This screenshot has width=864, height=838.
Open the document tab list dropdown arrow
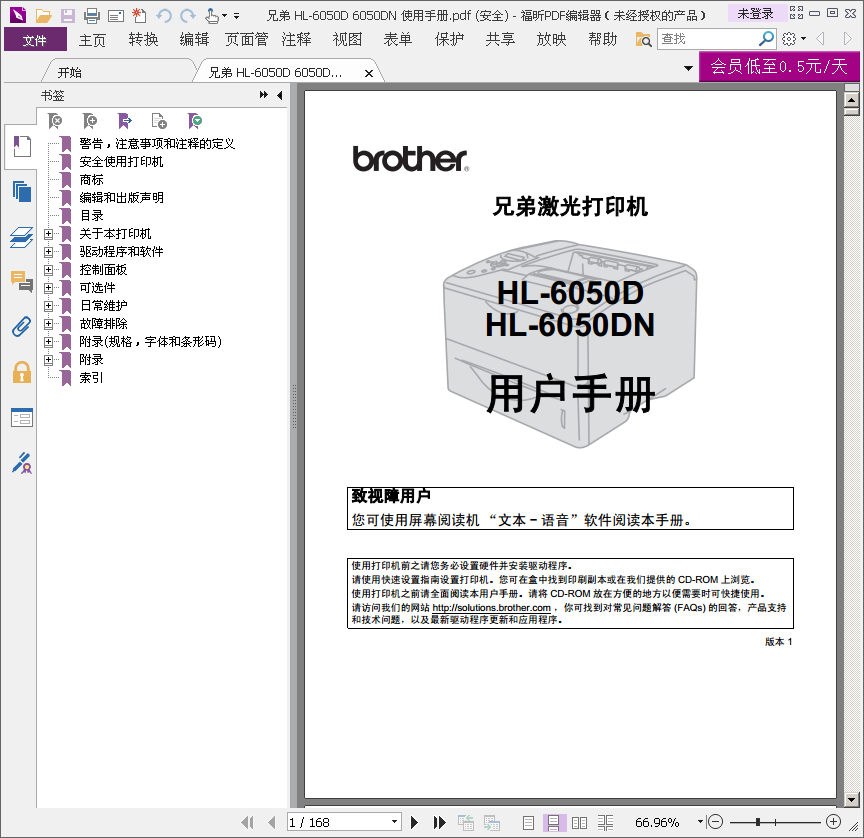click(688, 68)
